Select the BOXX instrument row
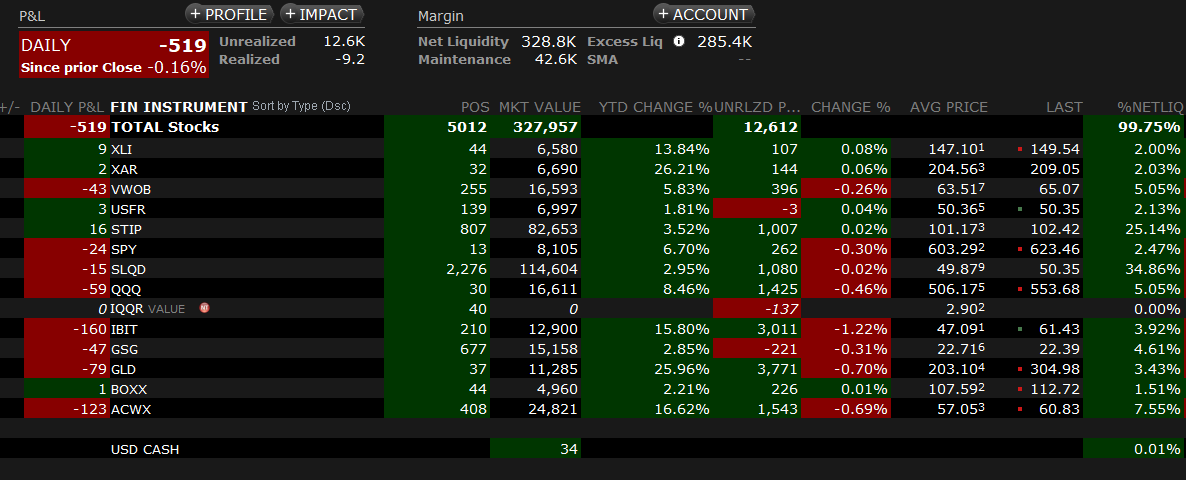This screenshot has width=1186, height=480. point(593,389)
